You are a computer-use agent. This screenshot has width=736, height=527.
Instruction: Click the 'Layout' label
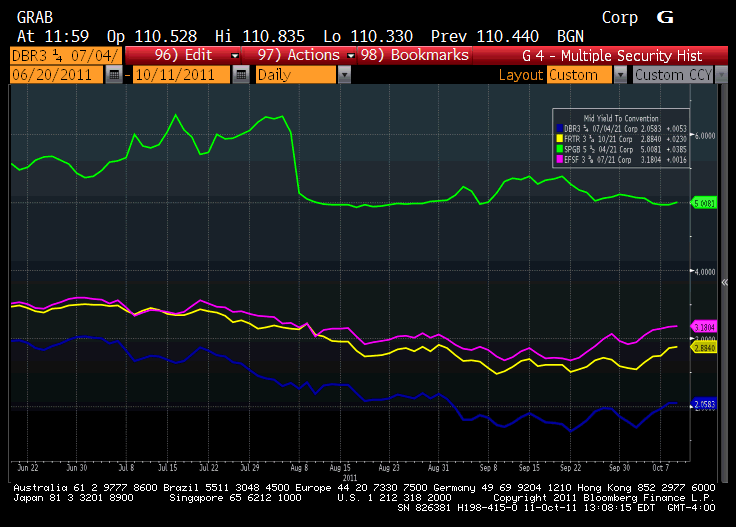coord(521,75)
